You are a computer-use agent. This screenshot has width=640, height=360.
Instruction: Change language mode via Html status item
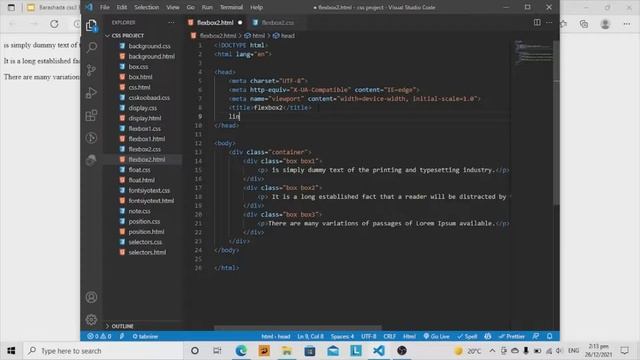pos(409,336)
